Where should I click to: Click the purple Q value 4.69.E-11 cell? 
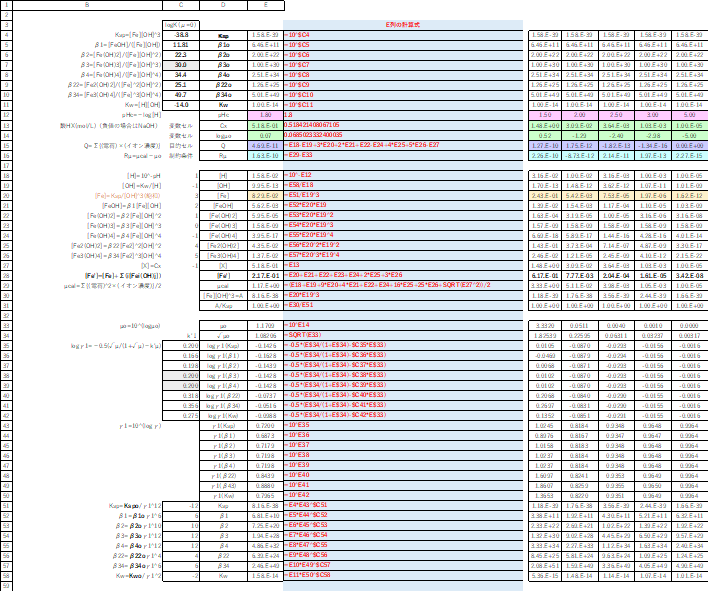click(266, 146)
